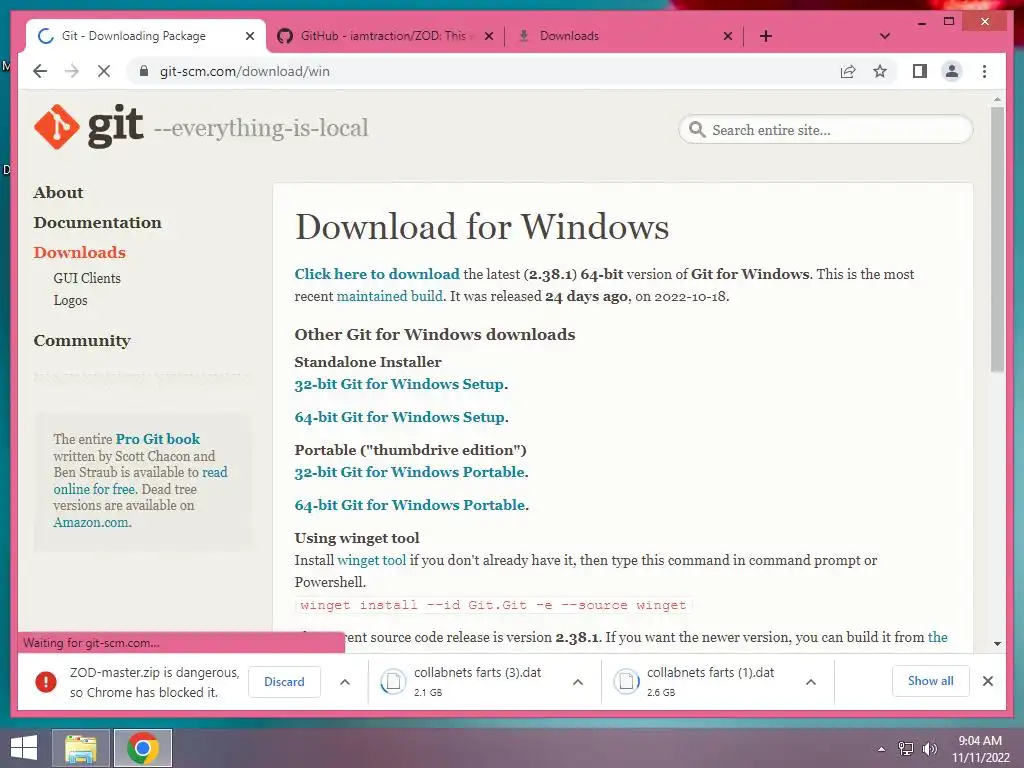The width and height of the screenshot is (1024, 768).
Task: Go back using the browser back arrow
Action: pos(40,71)
